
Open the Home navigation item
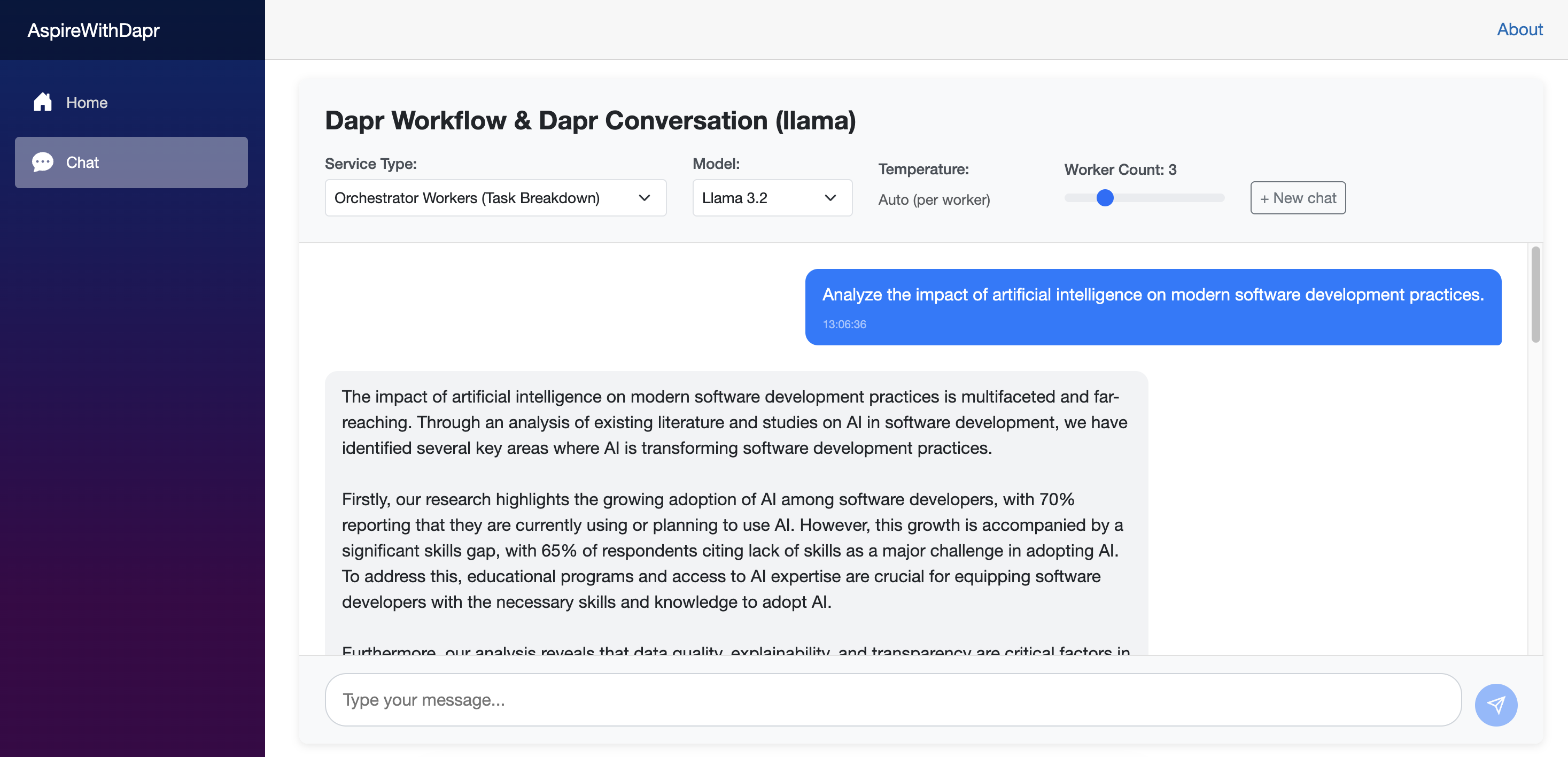click(x=87, y=102)
